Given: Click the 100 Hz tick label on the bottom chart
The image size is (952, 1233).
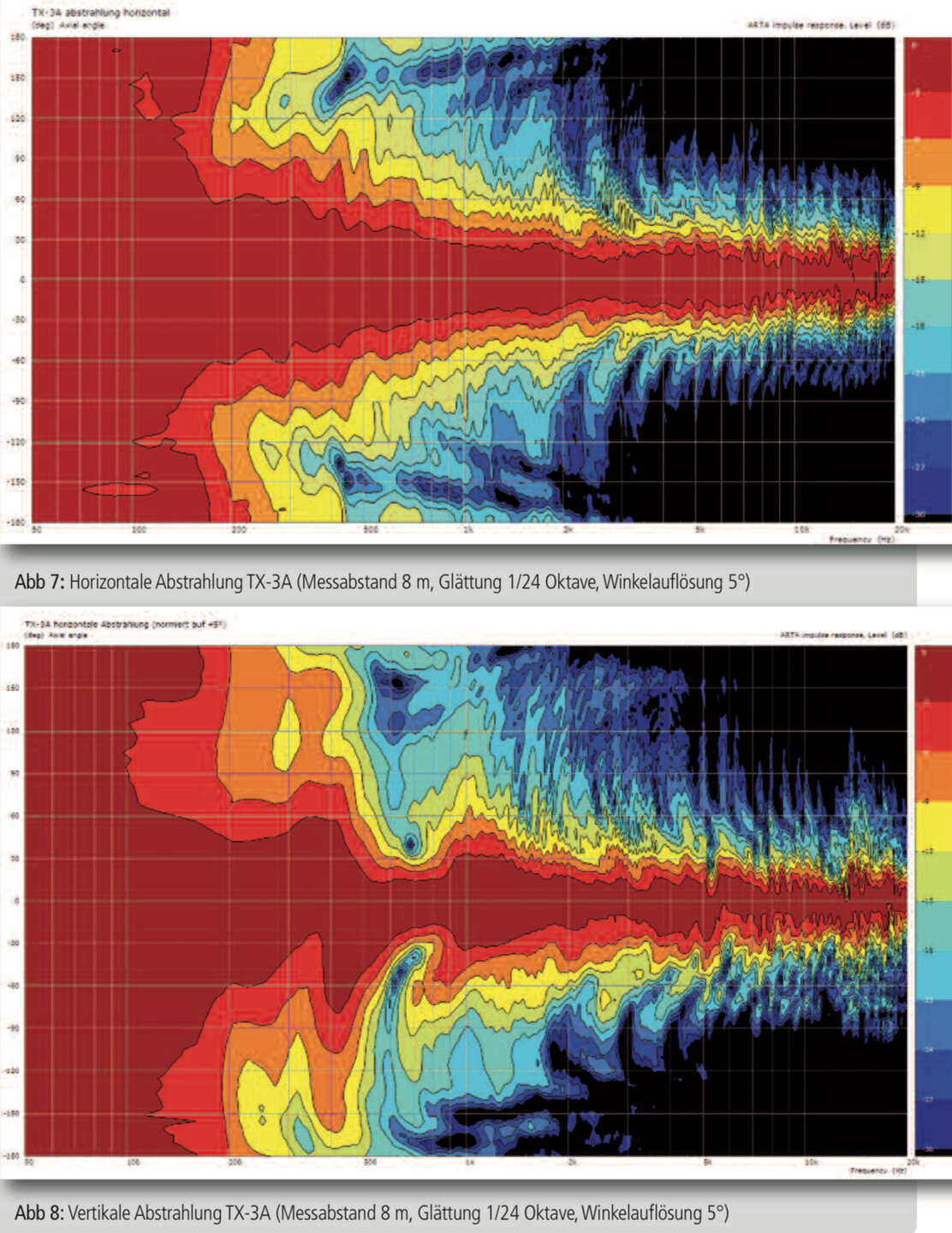Looking at the screenshot, I should coord(133,1162).
